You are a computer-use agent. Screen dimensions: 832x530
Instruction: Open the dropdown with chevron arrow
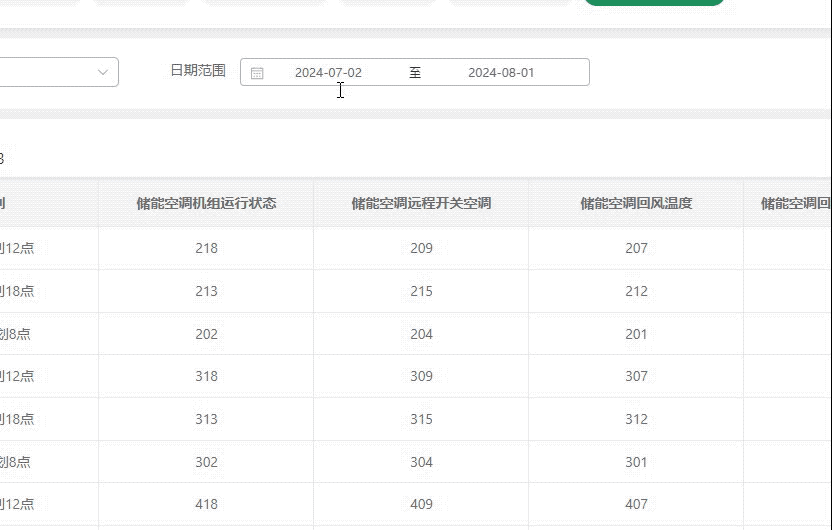tap(103, 72)
